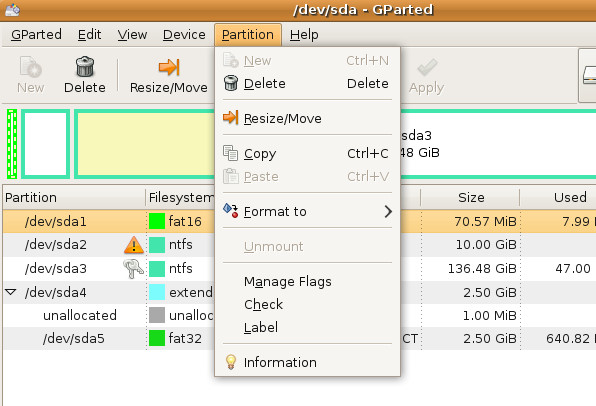The image size is (596, 406).
Task: Select the fat16 green color swatch for sda1
Action: pyautogui.click(x=157, y=221)
